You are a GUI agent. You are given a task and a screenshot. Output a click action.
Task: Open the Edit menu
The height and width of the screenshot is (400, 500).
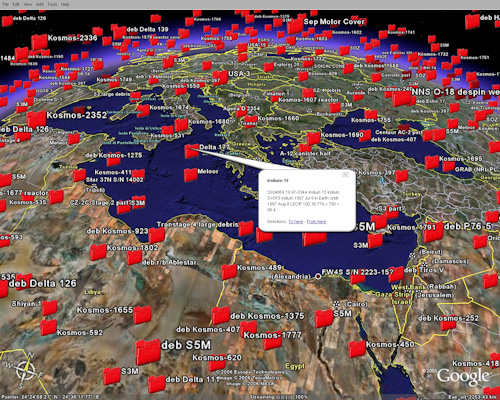(16, 4)
